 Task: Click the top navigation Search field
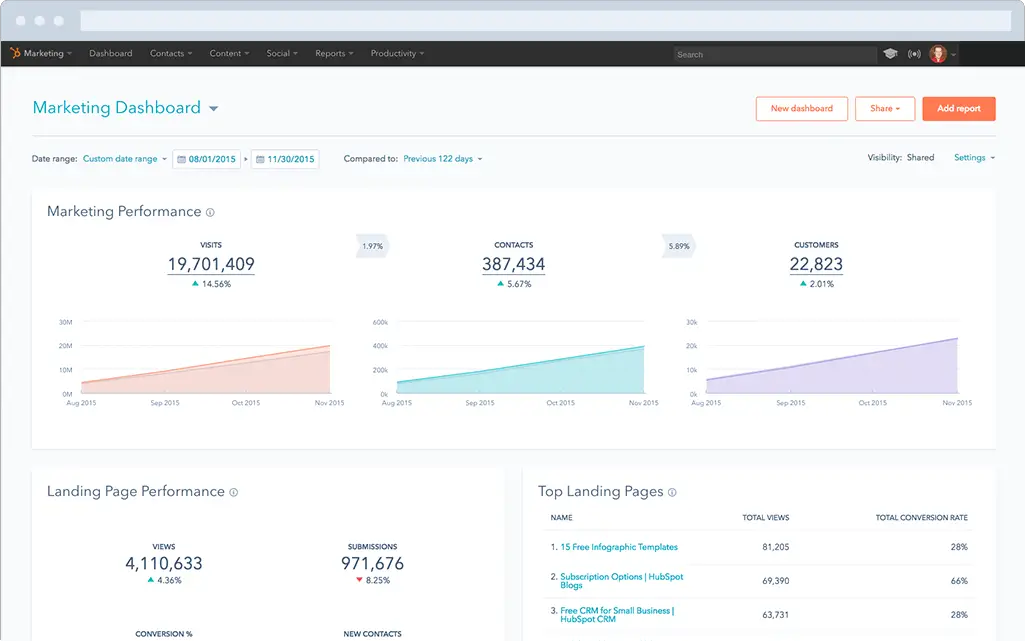(x=775, y=54)
